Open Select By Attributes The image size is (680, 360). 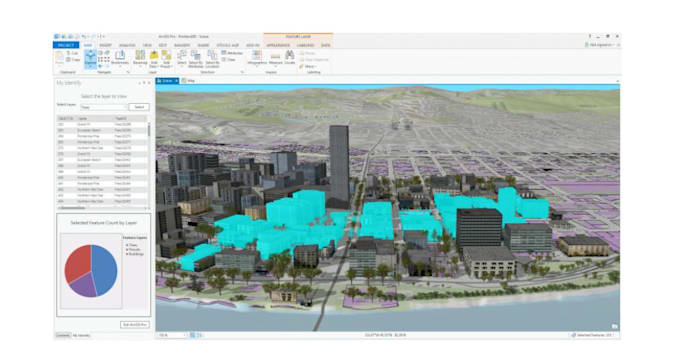(x=196, y=59)
